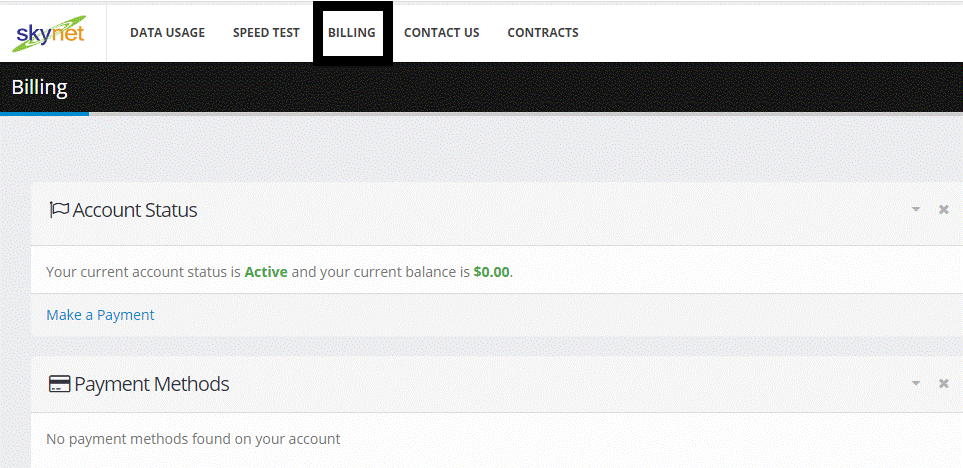963x468 pixels.
Task: Follow the Make a Payment link
Action: pyautogui.click(x=100, y=315)
